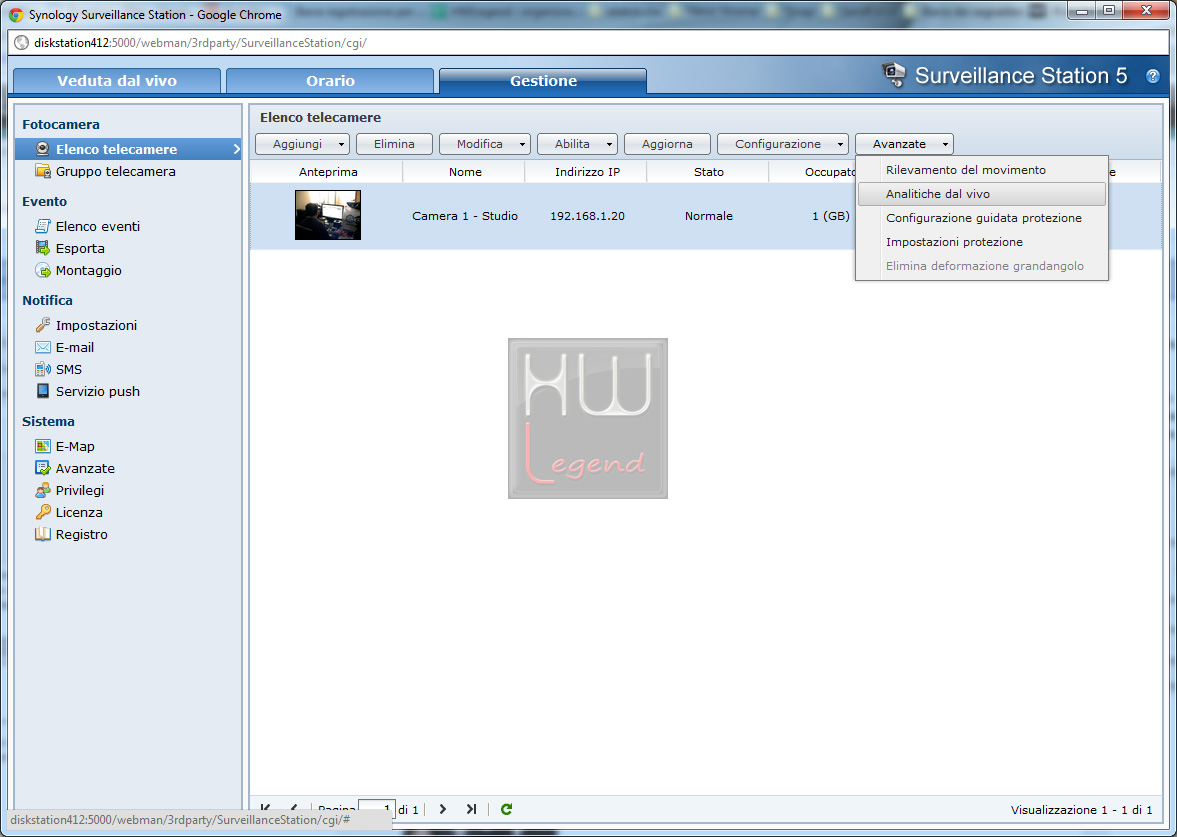Open the Modifica dropdown button
The height and width of the screenshot is (837, 1177).
point(485,144)
